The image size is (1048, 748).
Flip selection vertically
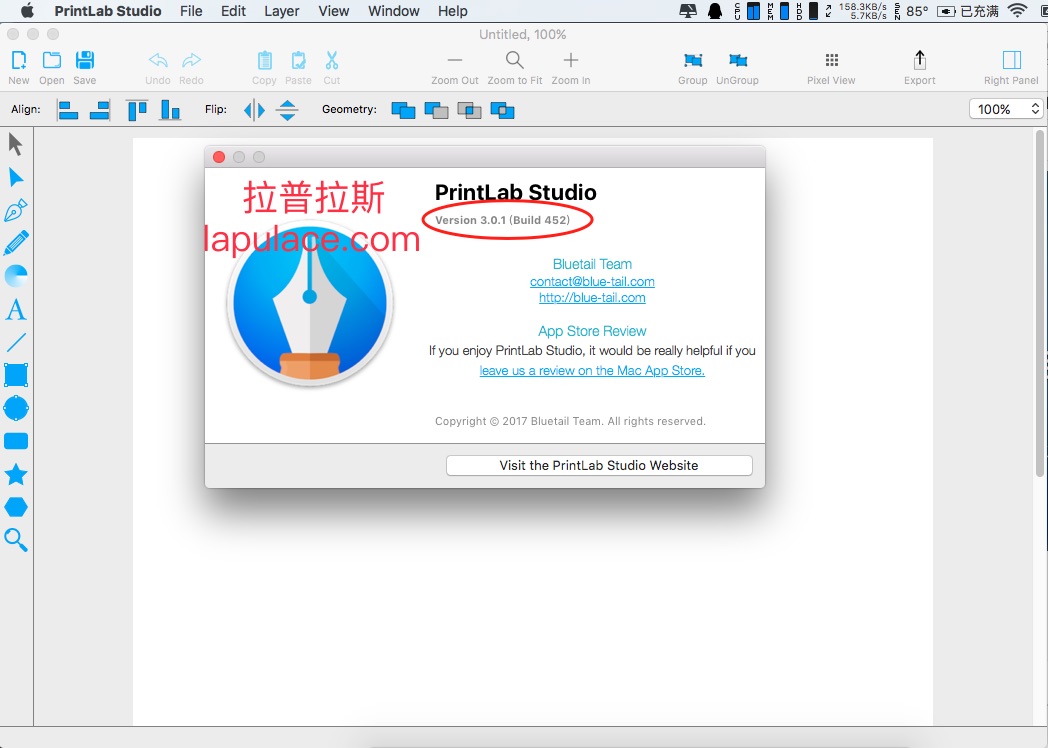point(287,110)
